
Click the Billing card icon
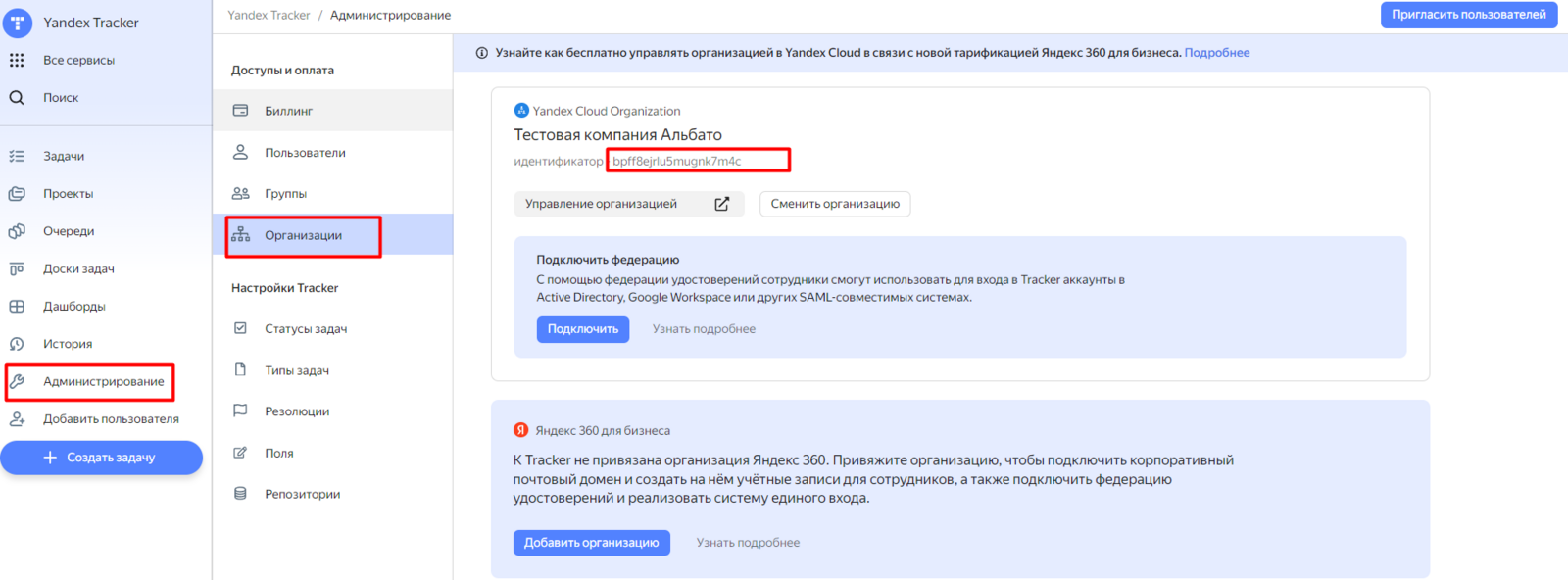click(x=240, y=111)
